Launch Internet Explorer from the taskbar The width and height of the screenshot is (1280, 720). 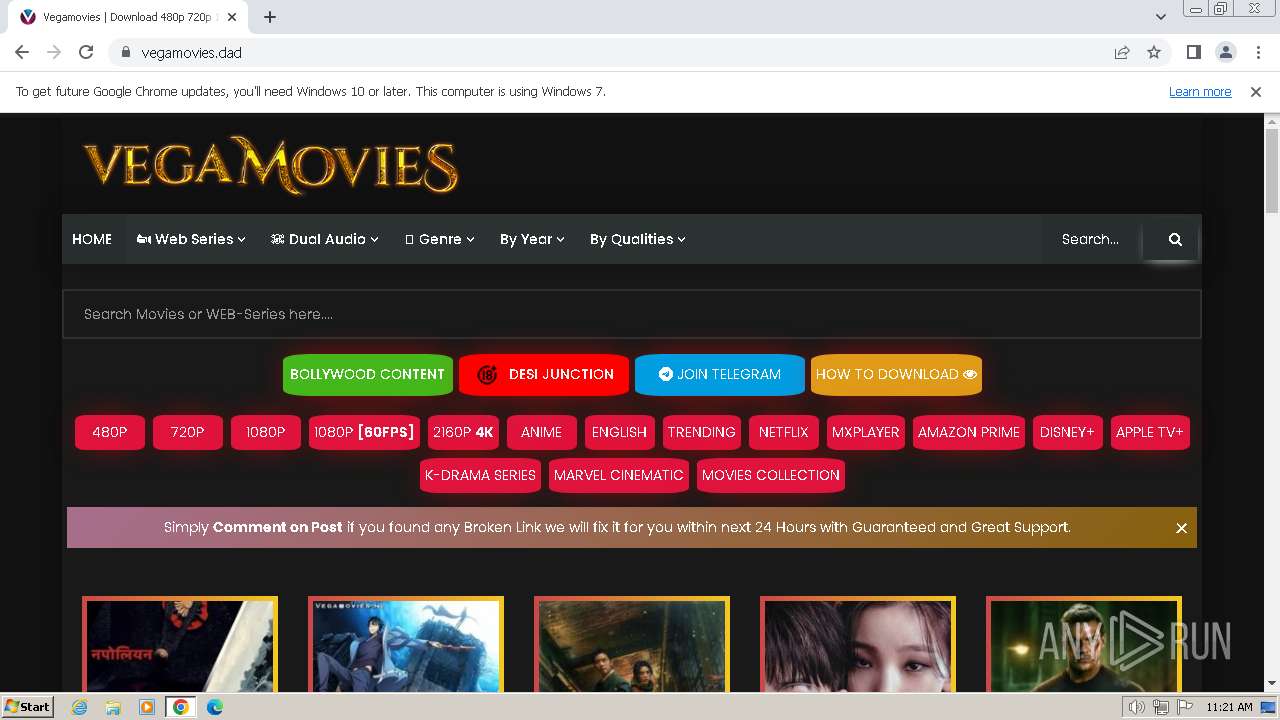coord(79,707)
